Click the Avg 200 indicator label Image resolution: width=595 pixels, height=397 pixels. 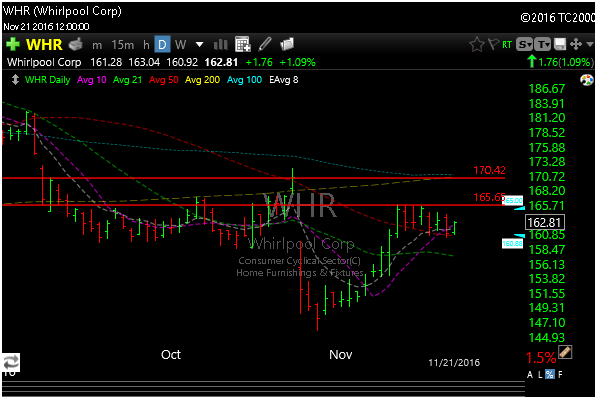[202, 80]
